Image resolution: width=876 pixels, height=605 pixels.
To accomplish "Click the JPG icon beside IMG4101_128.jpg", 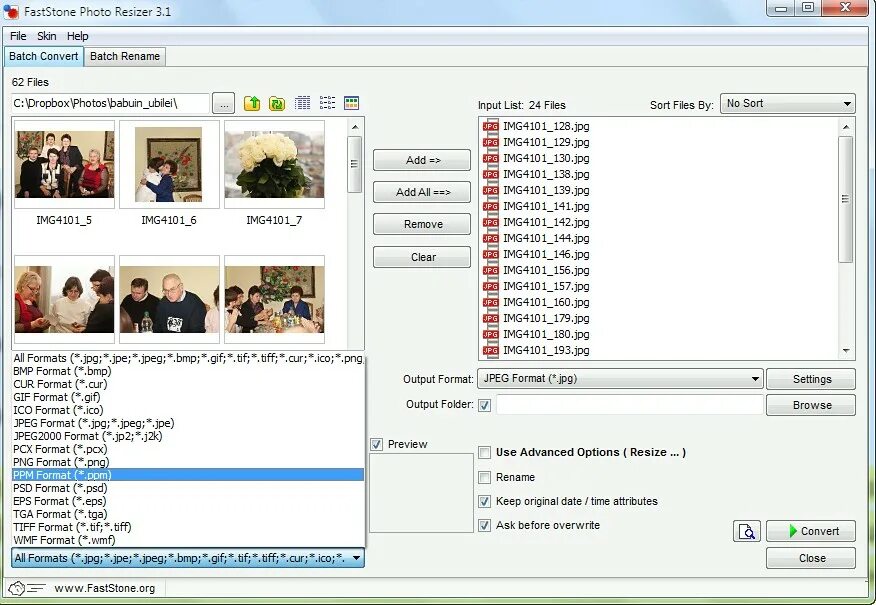I will coord(491,126).
